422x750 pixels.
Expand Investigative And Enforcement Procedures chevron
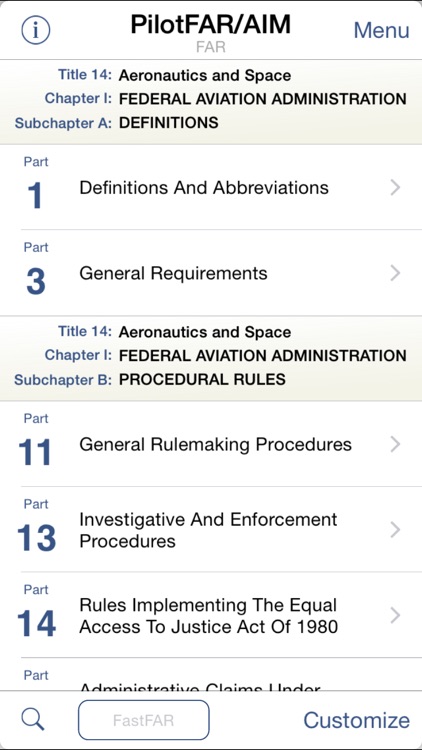pos(395,529)
